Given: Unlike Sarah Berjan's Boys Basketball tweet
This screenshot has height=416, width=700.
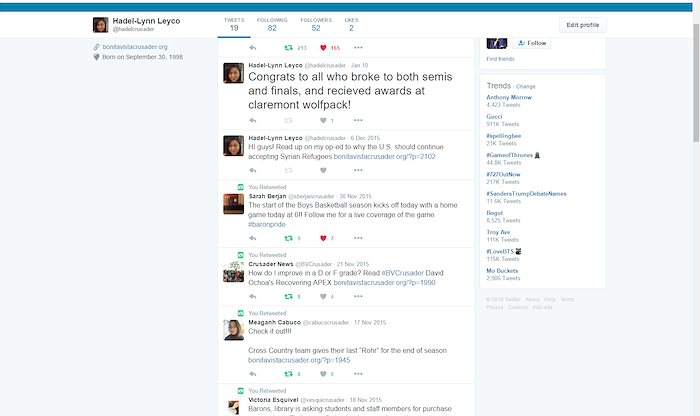Looking at the screenshot, I should 323,238.
